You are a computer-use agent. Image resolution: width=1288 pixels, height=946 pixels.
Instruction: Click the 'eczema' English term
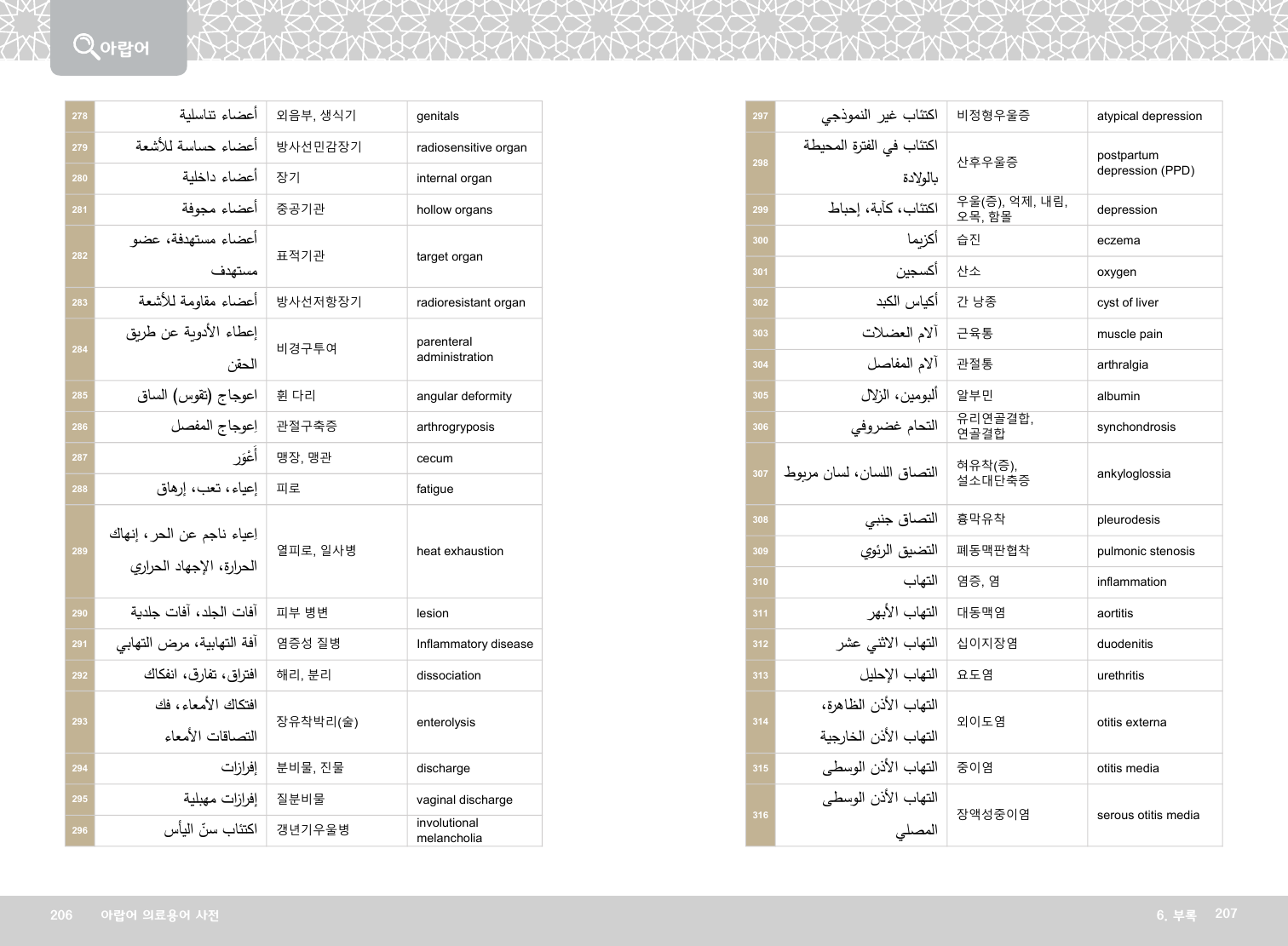pyautogui.click(x=1118, y=240)
